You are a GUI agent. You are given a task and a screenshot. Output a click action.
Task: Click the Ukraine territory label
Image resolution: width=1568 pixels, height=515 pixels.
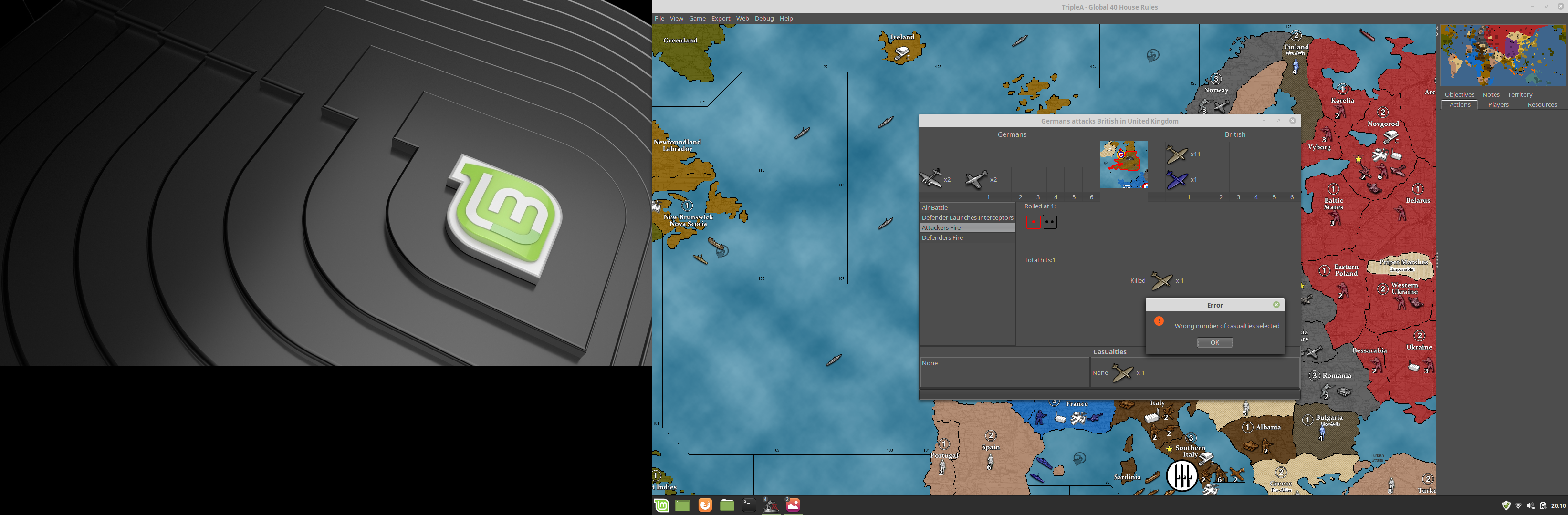coord(1419,347)
